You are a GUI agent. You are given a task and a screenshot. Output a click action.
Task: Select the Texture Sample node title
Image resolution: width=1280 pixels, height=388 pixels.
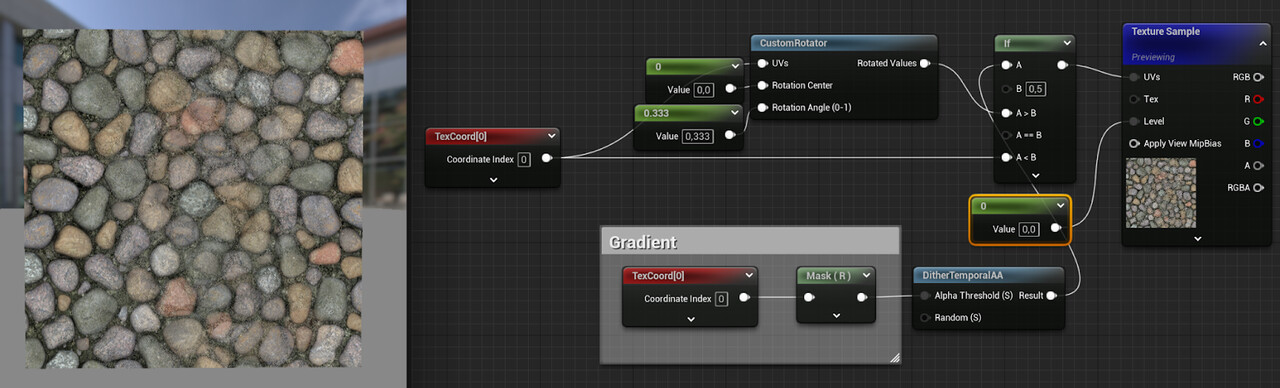[1165, 32]
